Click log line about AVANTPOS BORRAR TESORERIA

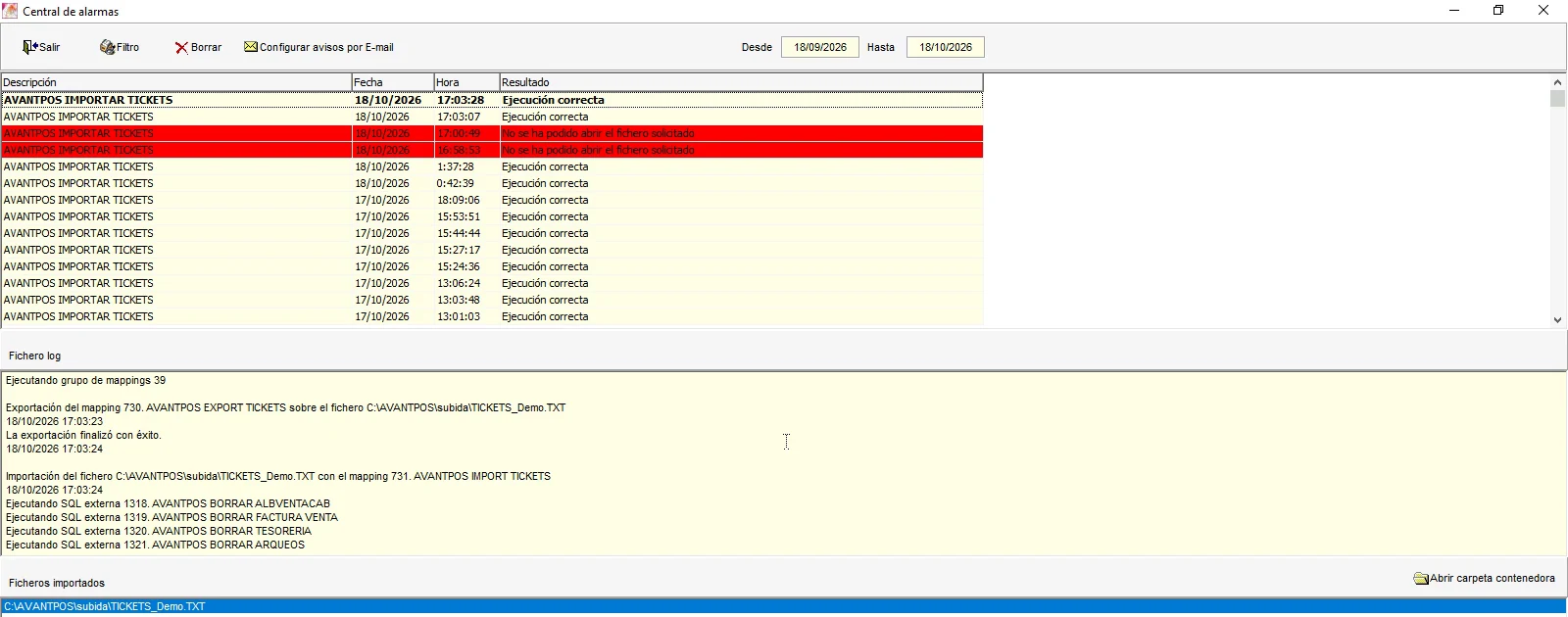tap(158, 531)
